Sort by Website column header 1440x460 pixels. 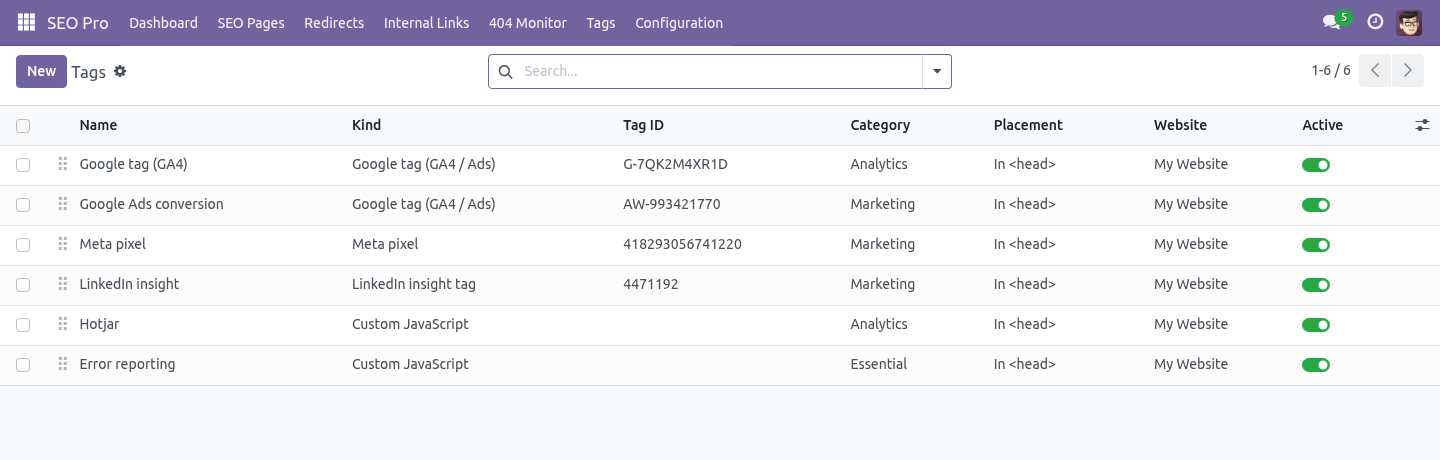point(1180,125)
